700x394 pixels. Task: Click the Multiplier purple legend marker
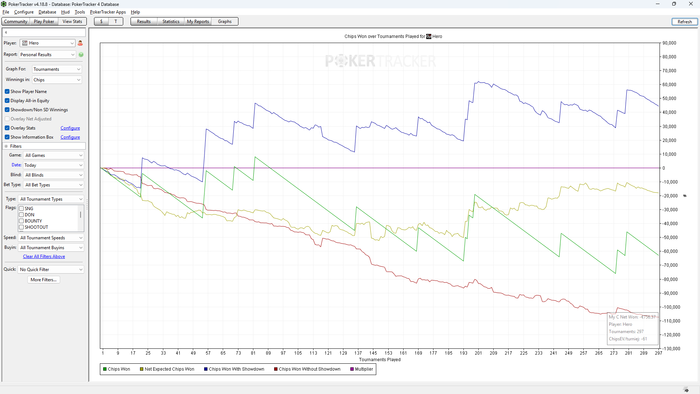tap(352, 369)
